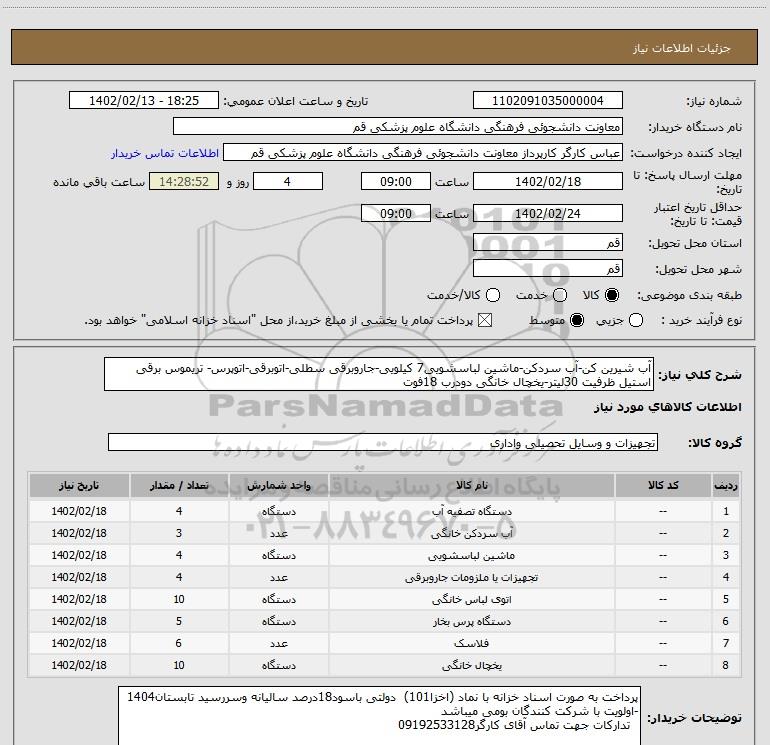Click the response deadline hour field 09:00
770x745 pixels.
pos(396,181)
